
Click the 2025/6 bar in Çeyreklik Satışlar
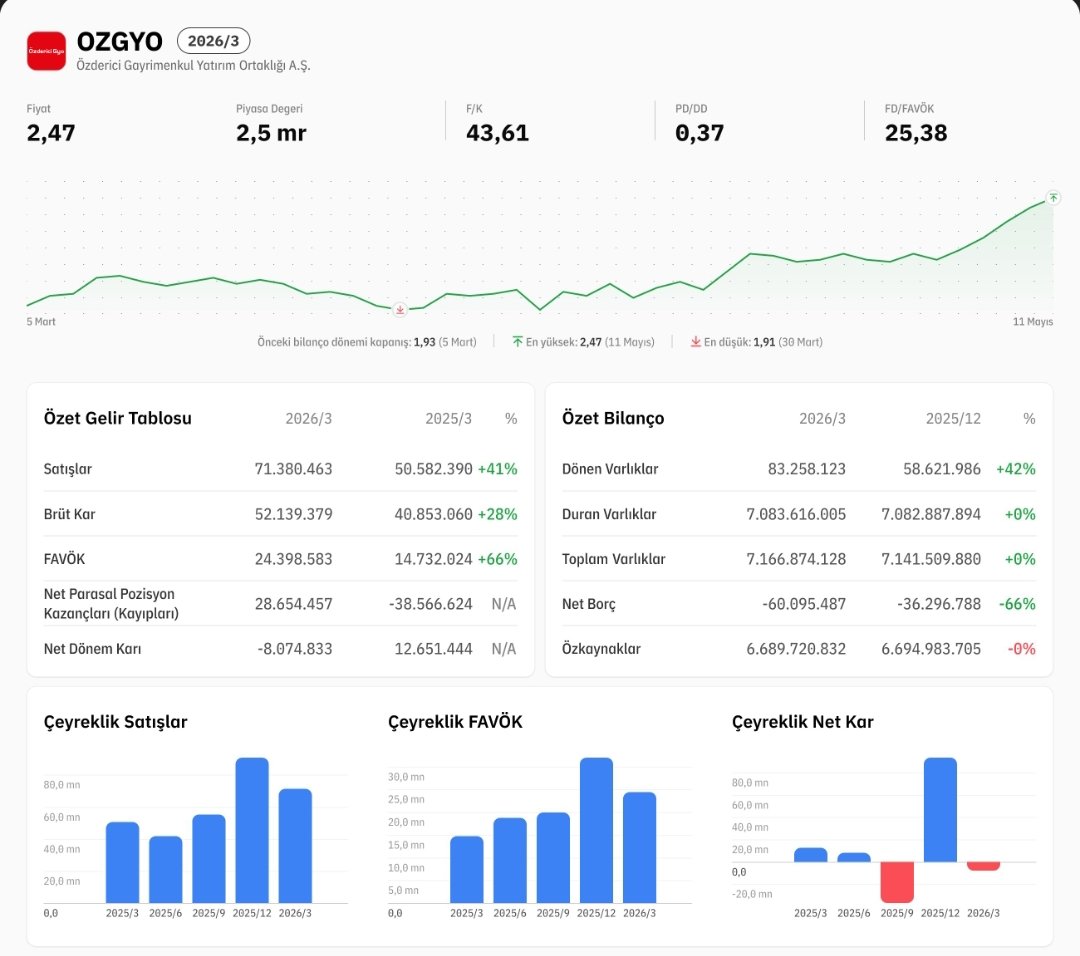point(166,869)
